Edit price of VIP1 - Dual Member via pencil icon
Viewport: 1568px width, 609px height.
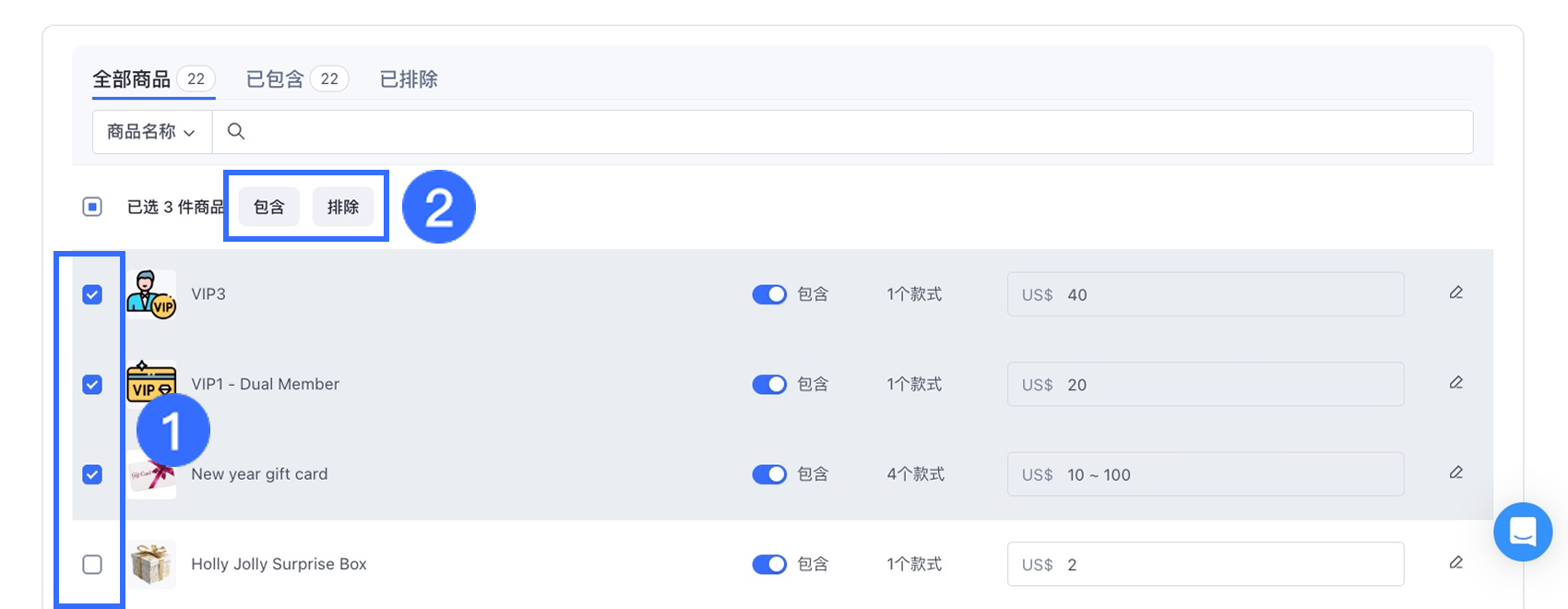point(1455,382)
